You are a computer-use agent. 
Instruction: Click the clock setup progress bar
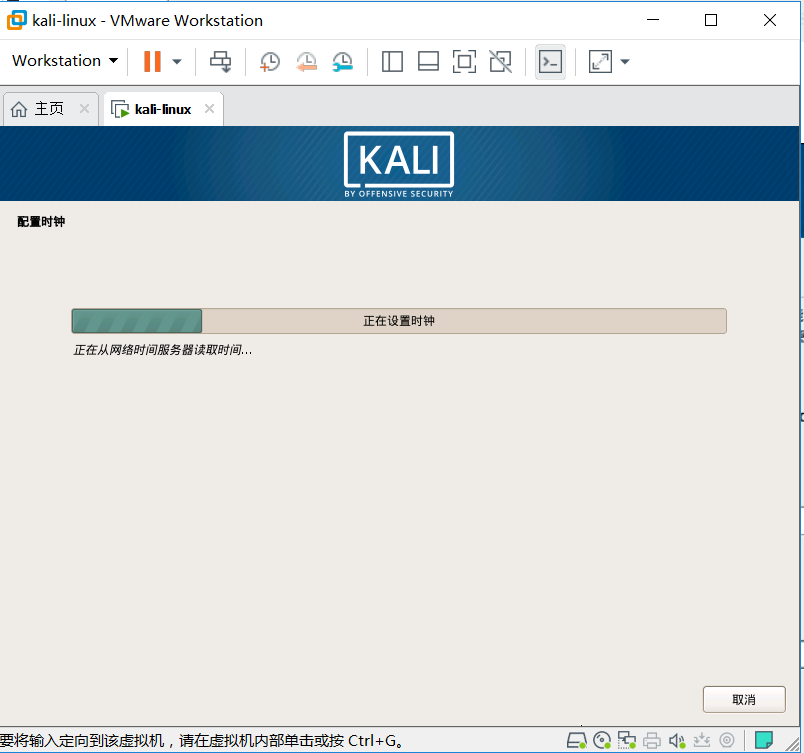click(x=399, y=321)
